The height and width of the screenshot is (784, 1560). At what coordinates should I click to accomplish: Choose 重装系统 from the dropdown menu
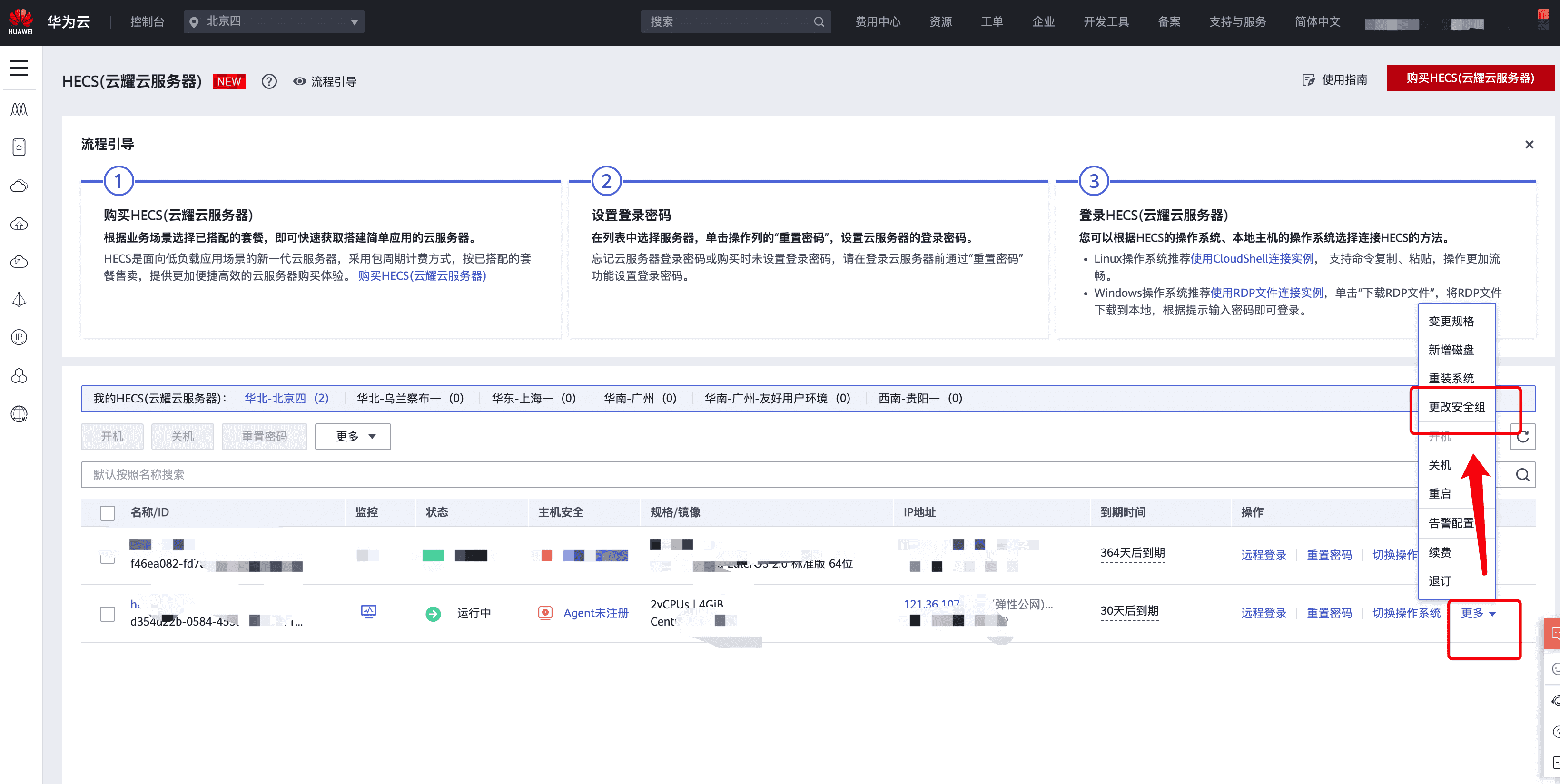pos(1451,378)
